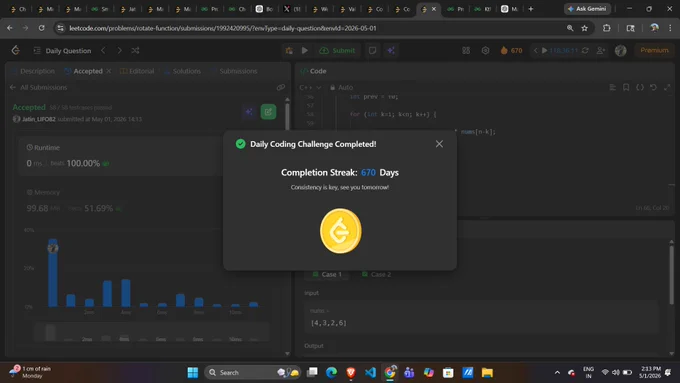Open the Solutions tab
Viewport: 680px width, 383px height.
point(183,71)
